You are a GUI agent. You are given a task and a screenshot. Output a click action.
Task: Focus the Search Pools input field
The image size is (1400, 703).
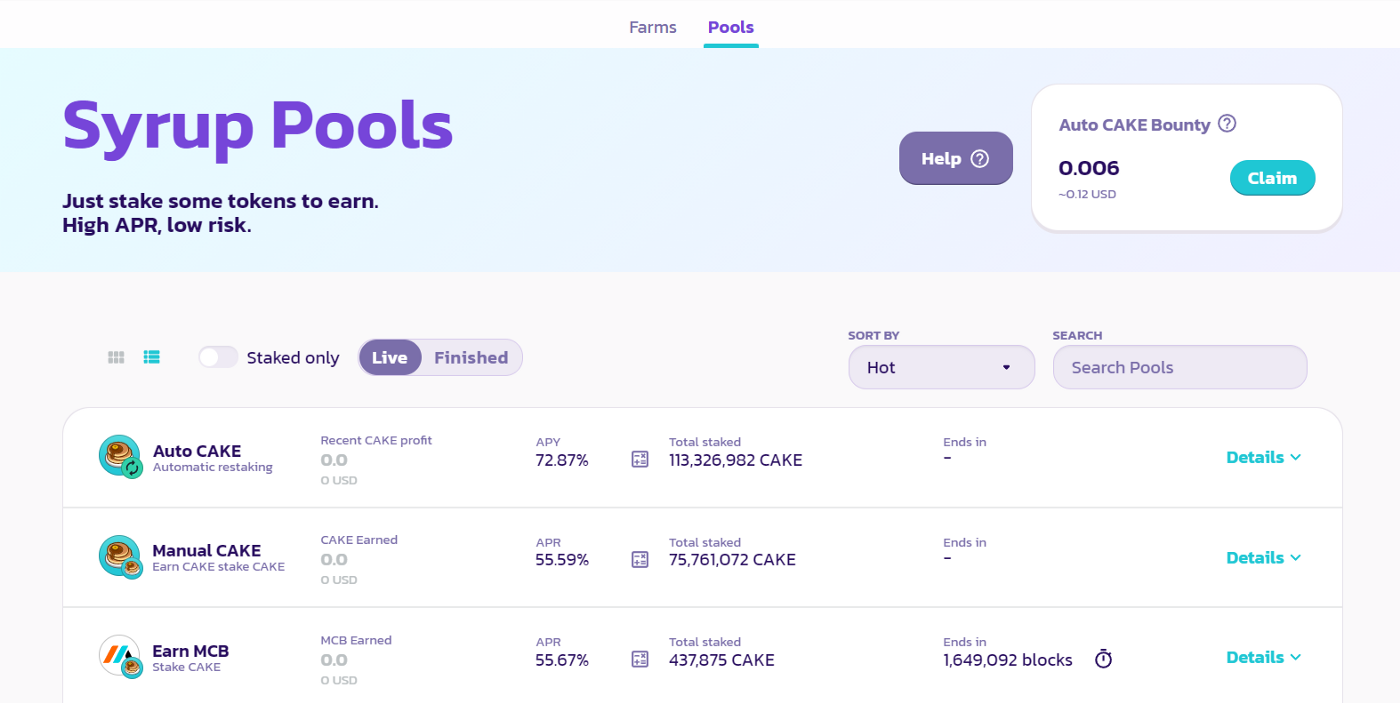point(1180,367)
